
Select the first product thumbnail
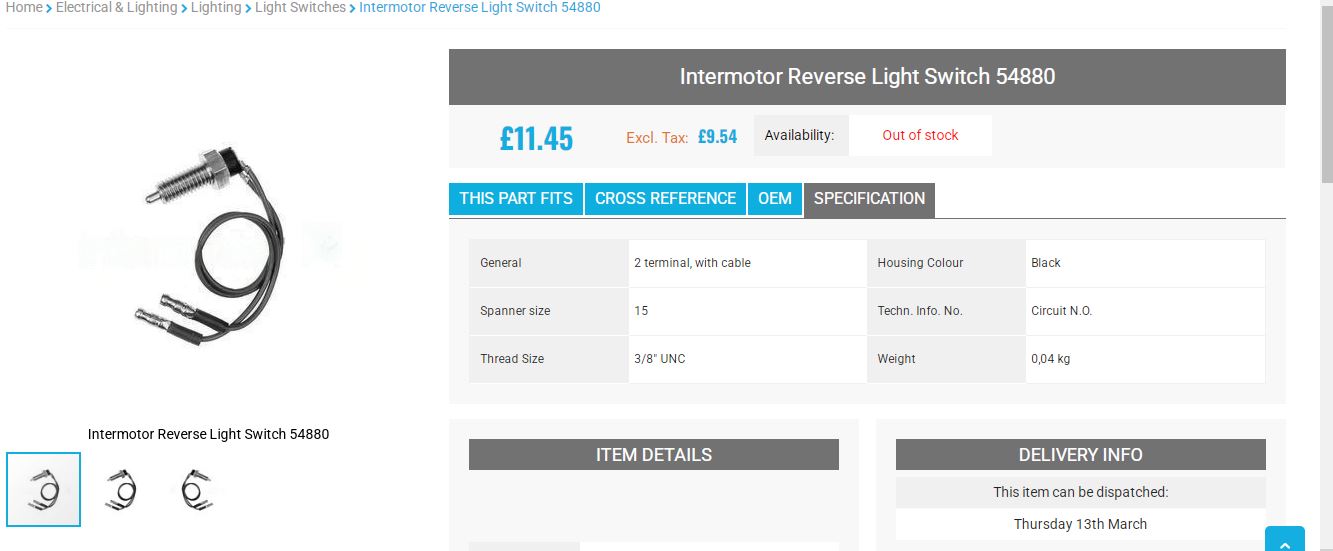(43, 489)
